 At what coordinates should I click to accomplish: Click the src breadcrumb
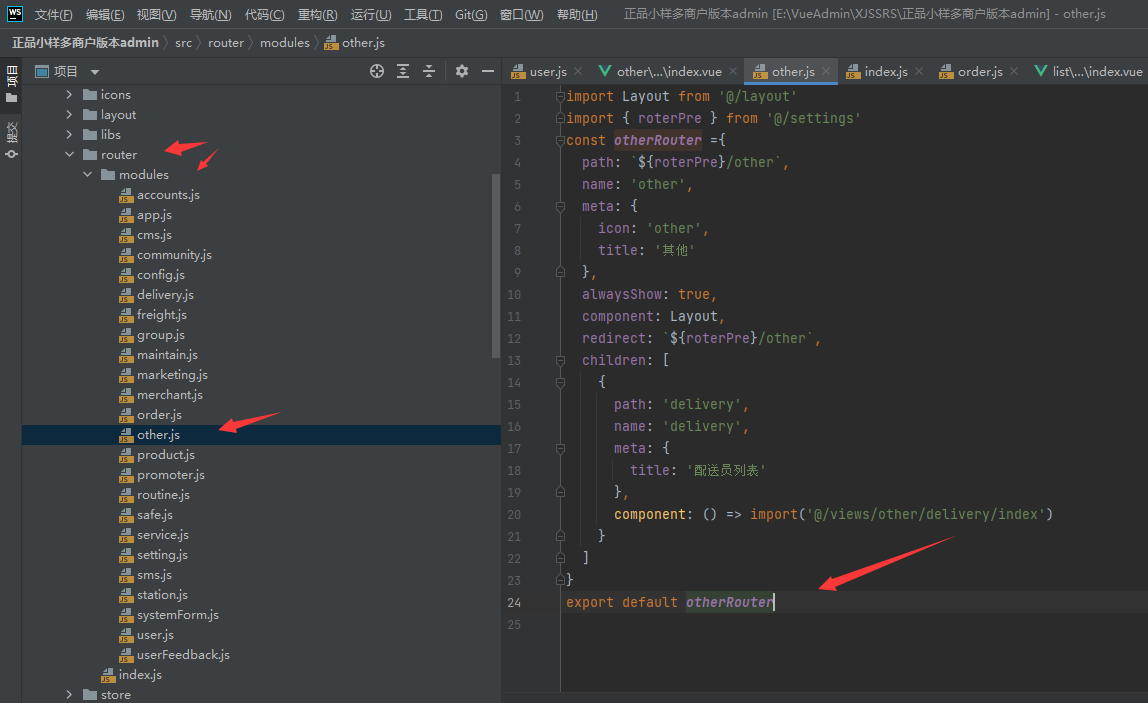tap(183, 42)
